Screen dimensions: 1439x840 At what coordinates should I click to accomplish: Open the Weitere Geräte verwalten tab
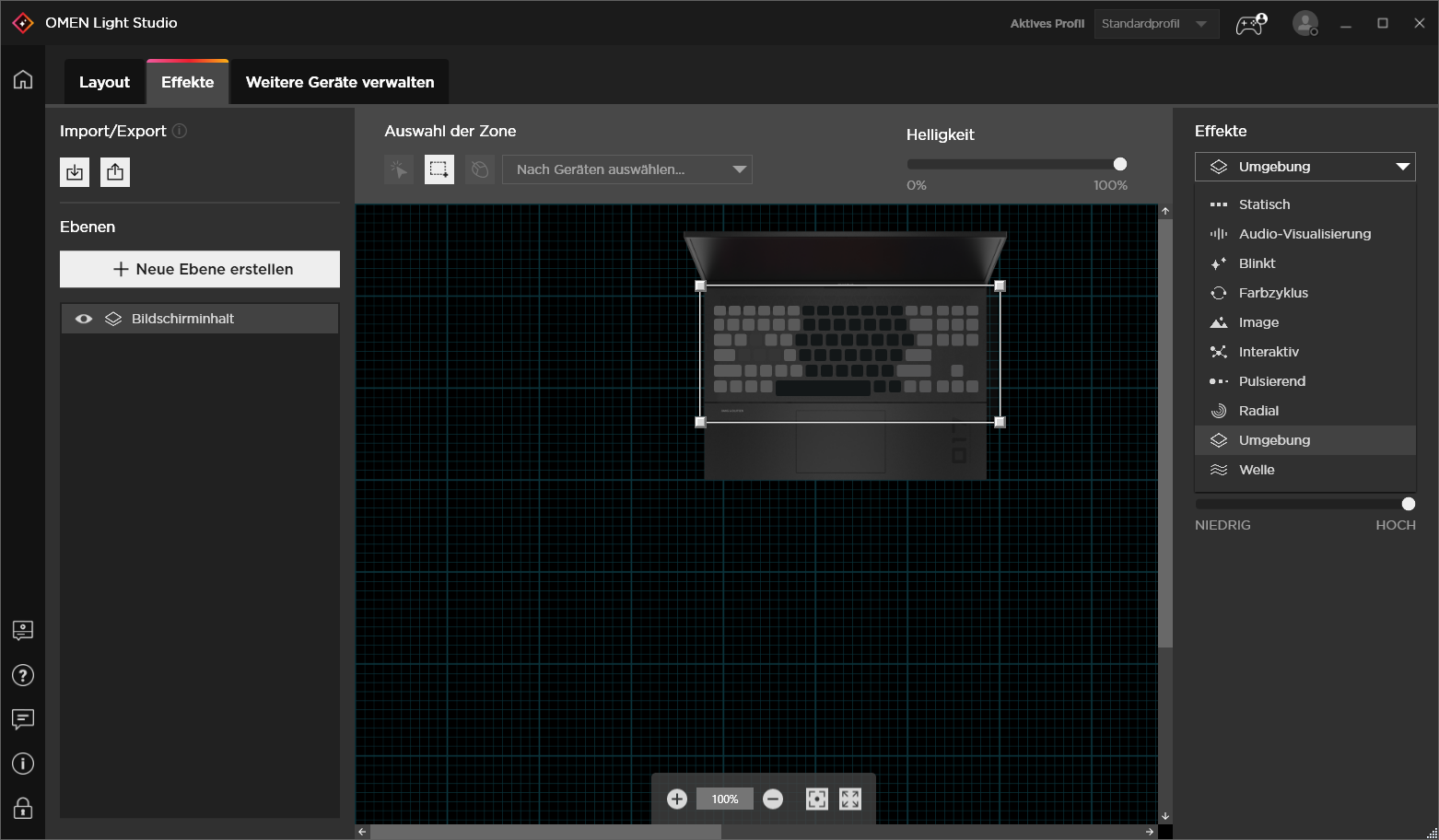[339, 82]
